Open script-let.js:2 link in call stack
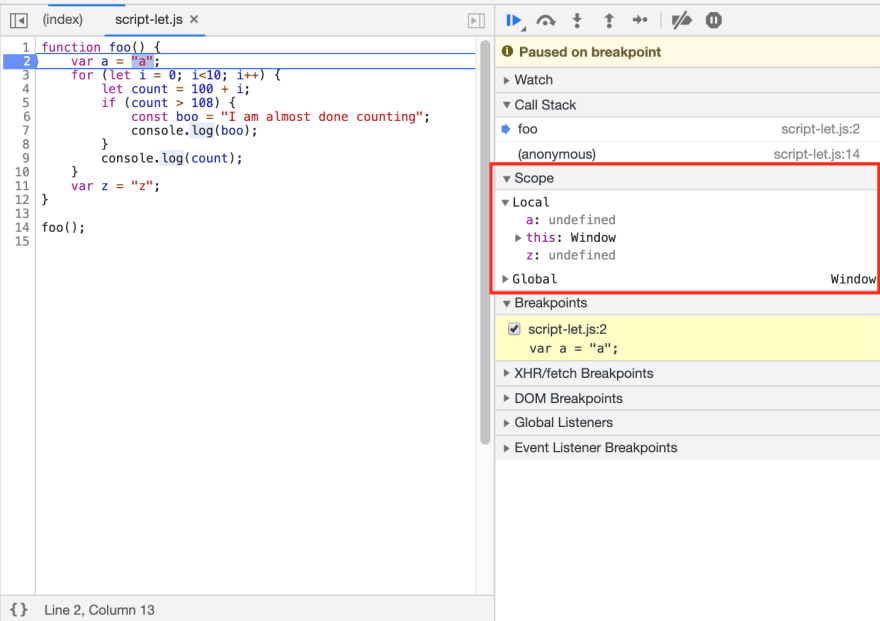 [x=821, y=130]
